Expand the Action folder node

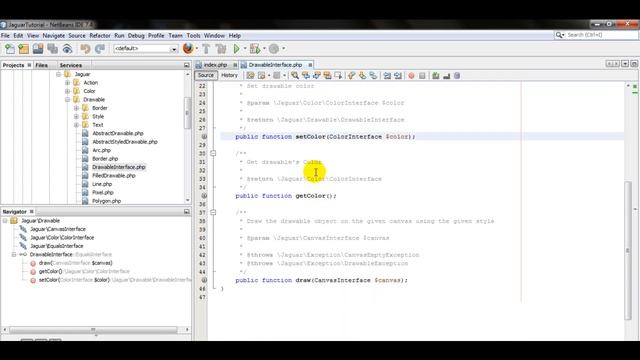click(x=67, y=83)
